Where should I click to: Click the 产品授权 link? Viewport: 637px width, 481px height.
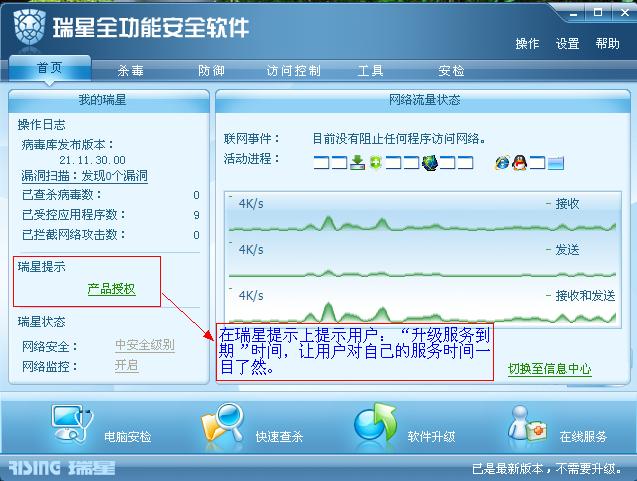(x=111, y=289)
